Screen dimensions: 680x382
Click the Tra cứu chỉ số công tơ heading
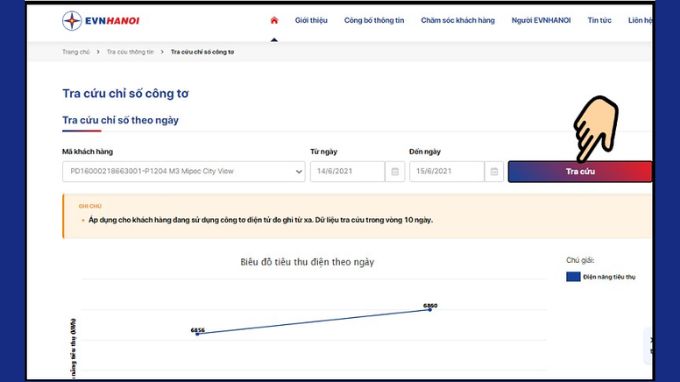(125, 93)
